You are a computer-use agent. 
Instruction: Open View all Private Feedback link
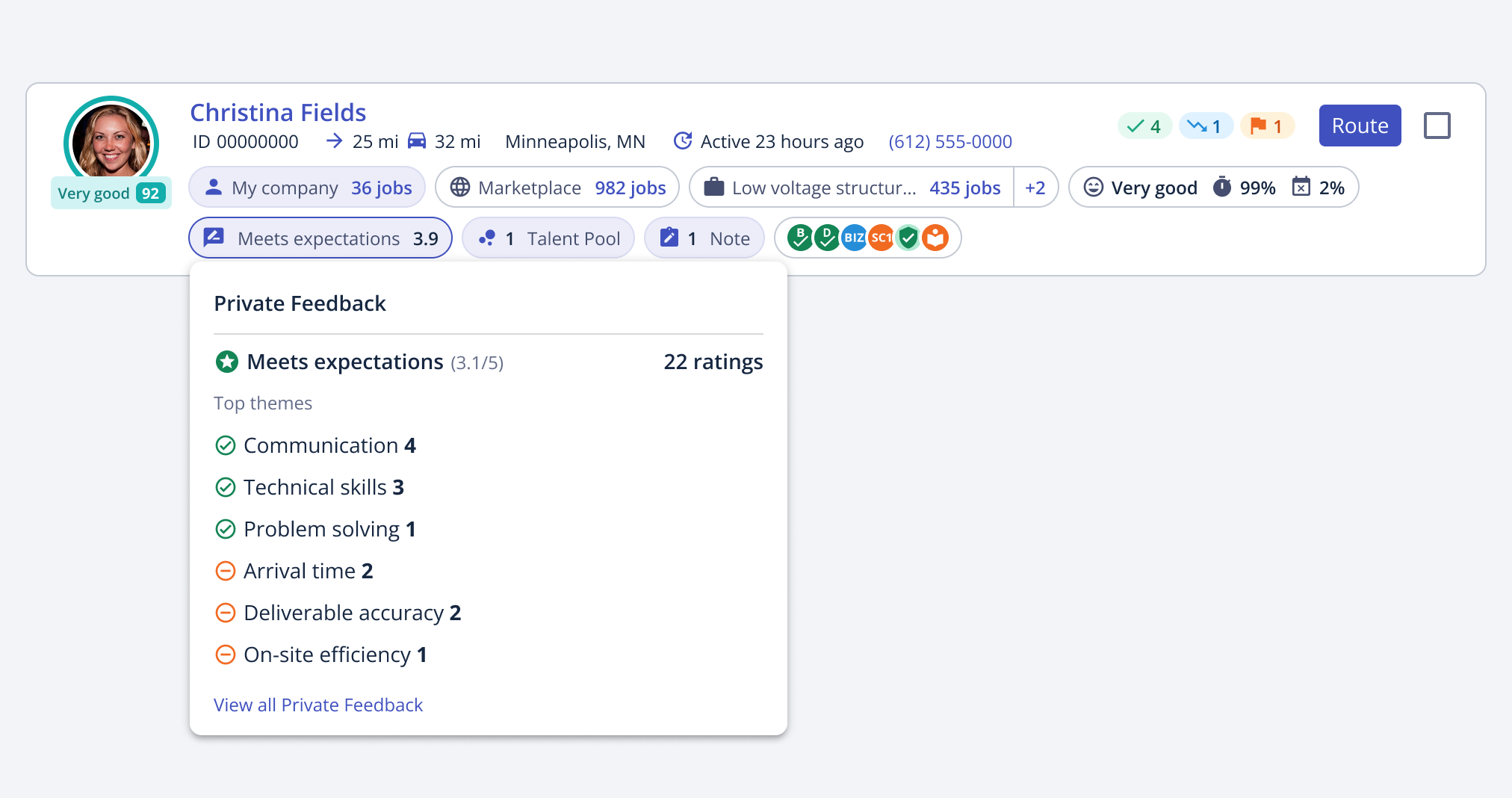(x=318, y=705)
